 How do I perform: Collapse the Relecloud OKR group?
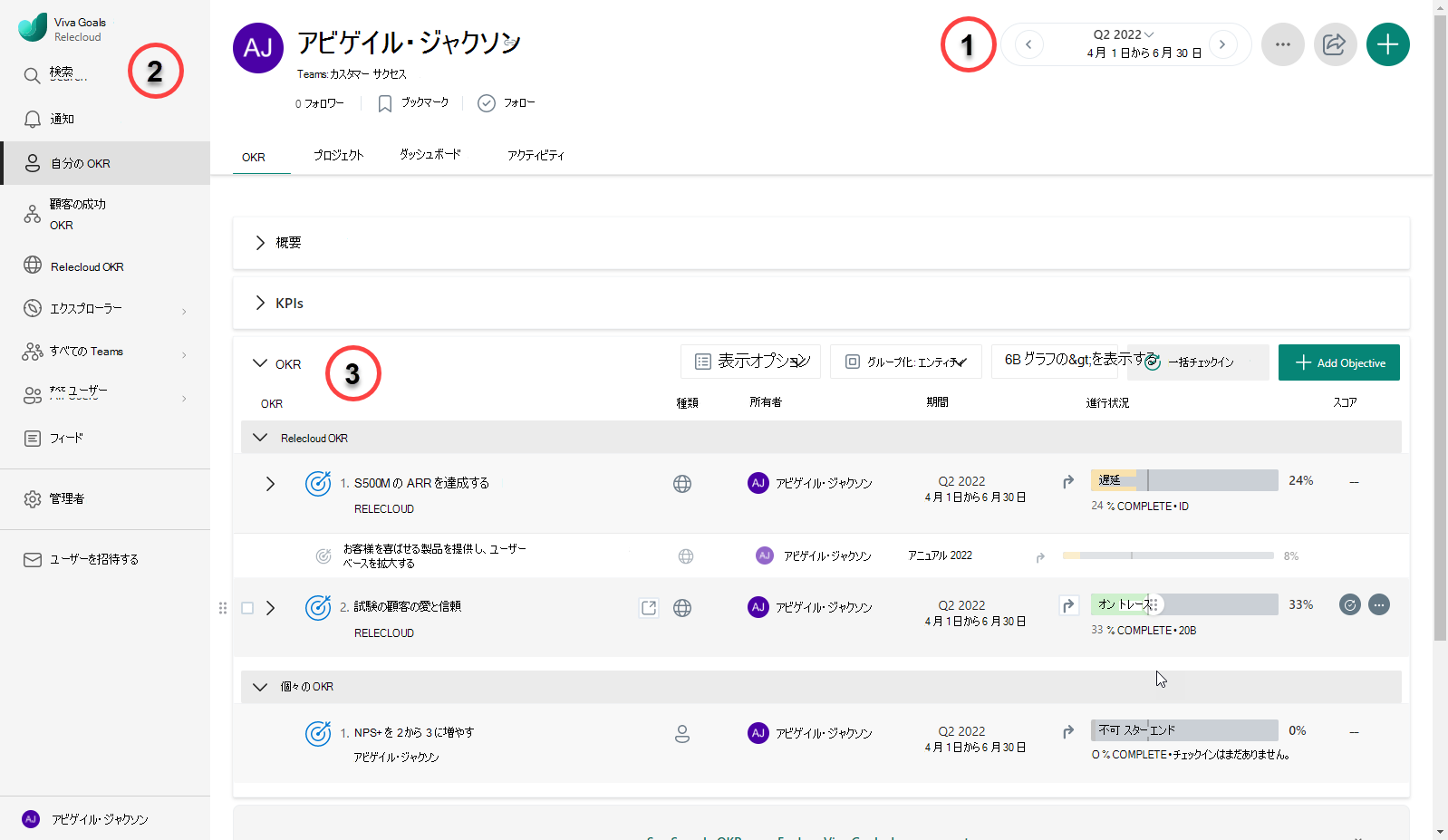260,438
